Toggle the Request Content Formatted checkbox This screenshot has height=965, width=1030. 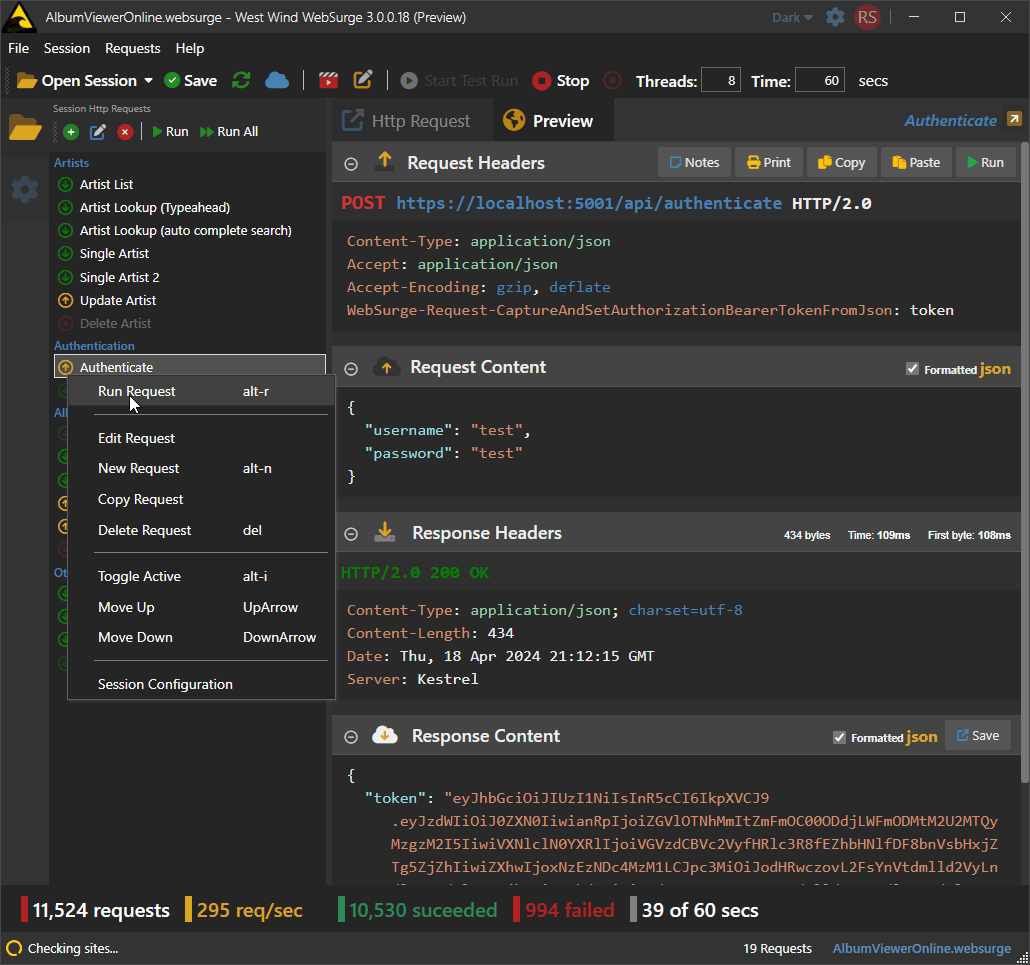[x=912, y=369]
